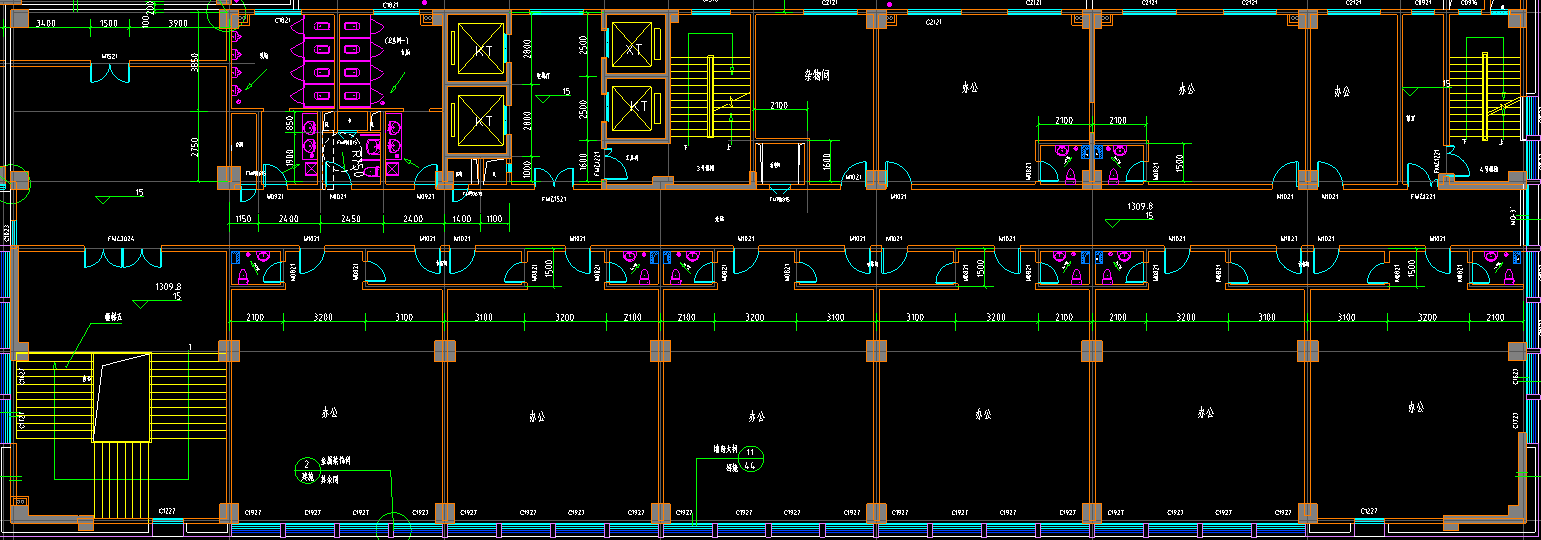
Task: Select the 1900 vertical dimension text
Action: (289, 156)
